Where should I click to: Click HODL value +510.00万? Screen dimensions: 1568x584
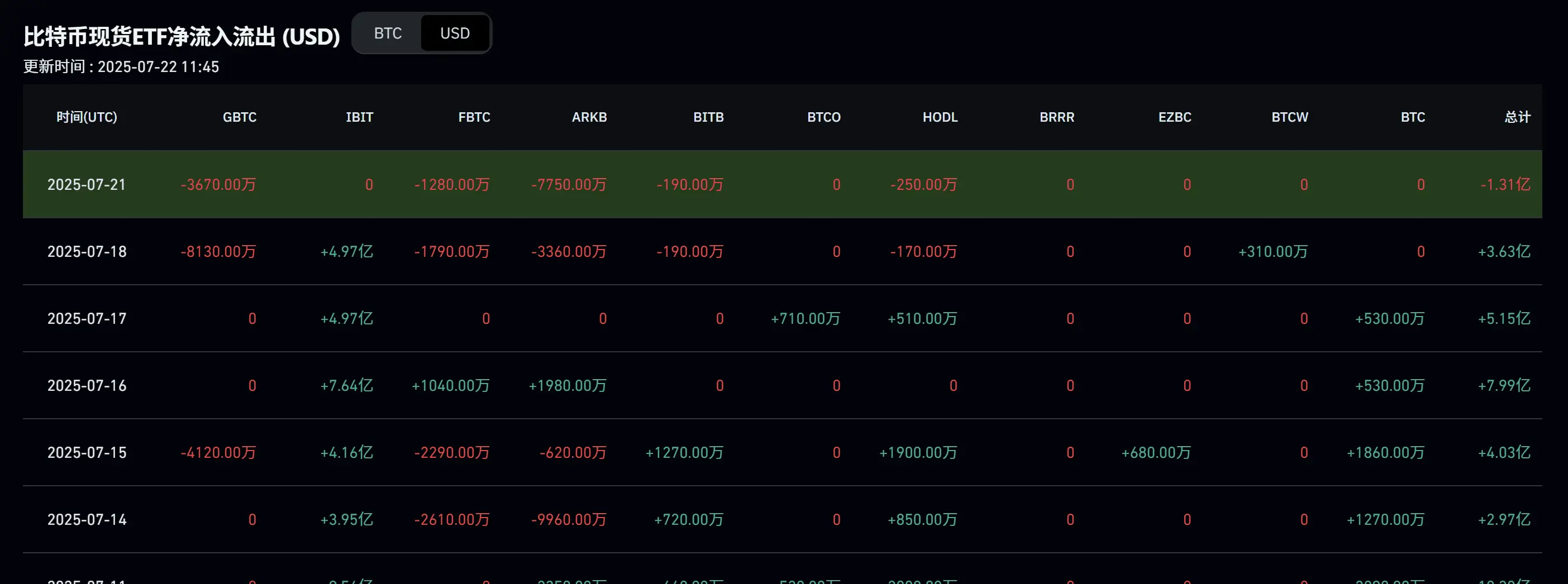[923, 318]
